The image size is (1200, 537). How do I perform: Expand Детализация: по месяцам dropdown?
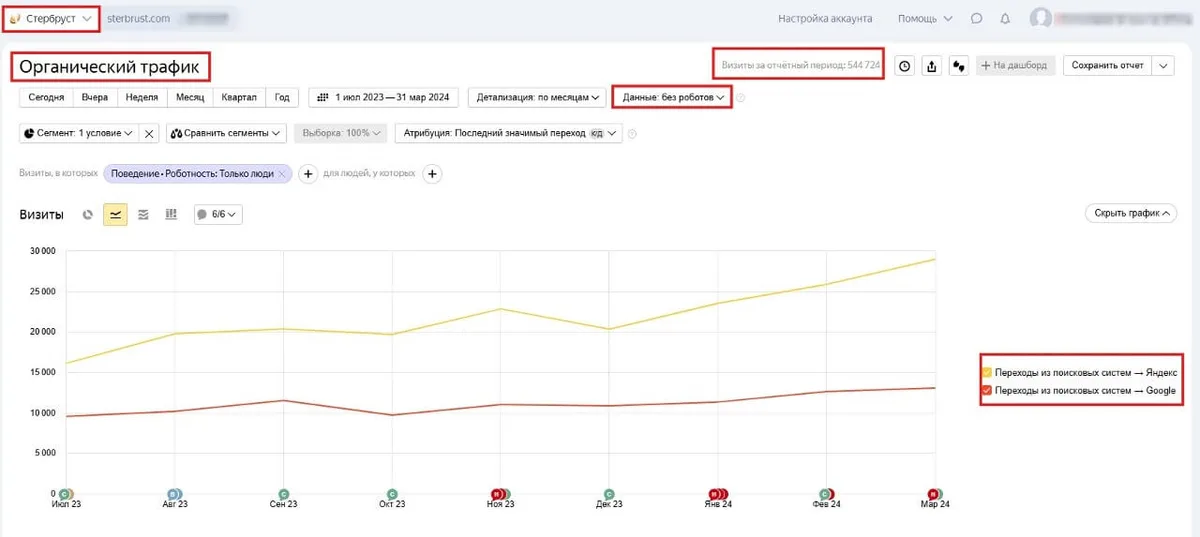pyautogui.click(x=538, y=97)
